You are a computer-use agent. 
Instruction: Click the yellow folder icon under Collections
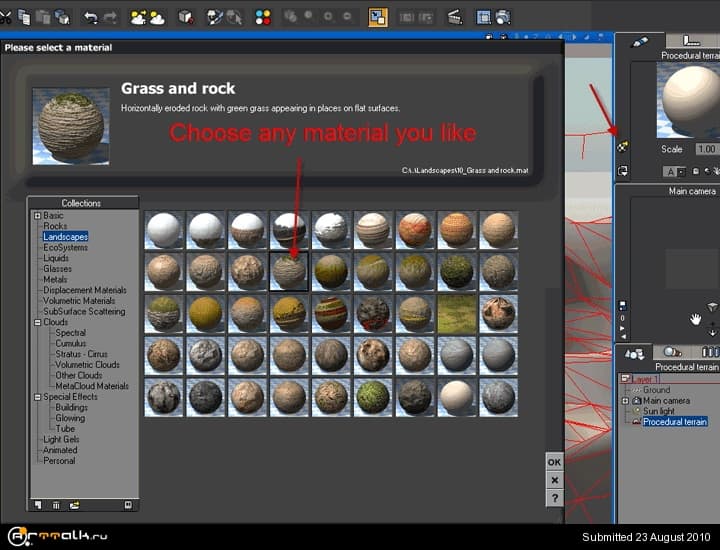click(x=74, y=505)
